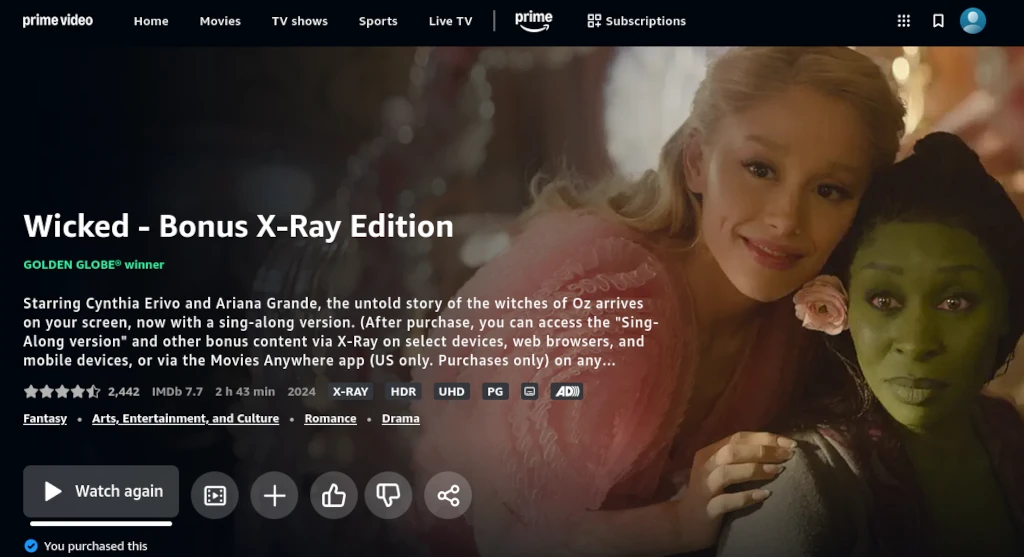This screenshot has width=1024, height=557.
Task: Go to the Movies section
Action: pos(220,21)
